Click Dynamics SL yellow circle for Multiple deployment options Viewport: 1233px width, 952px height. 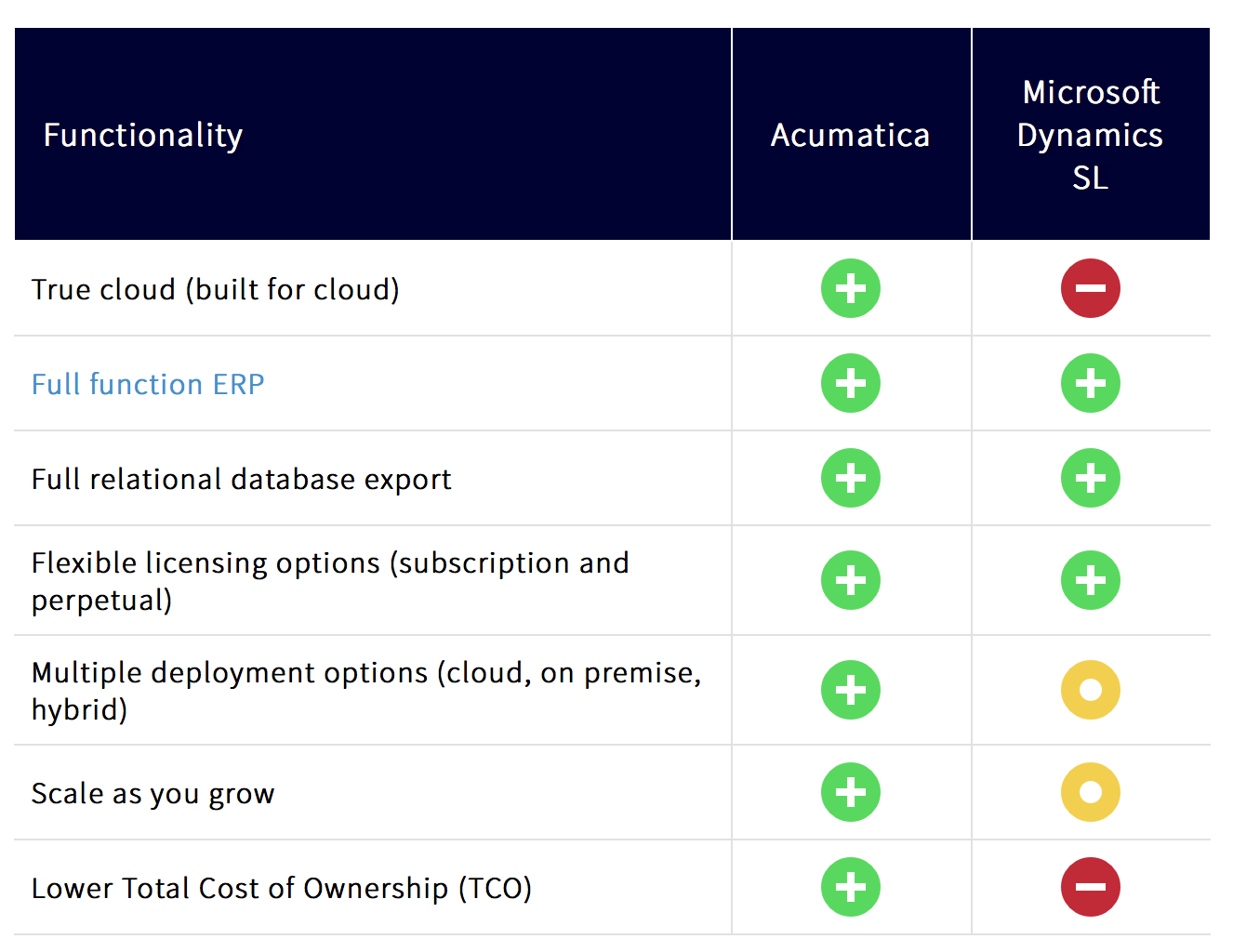coord(1090,690)
